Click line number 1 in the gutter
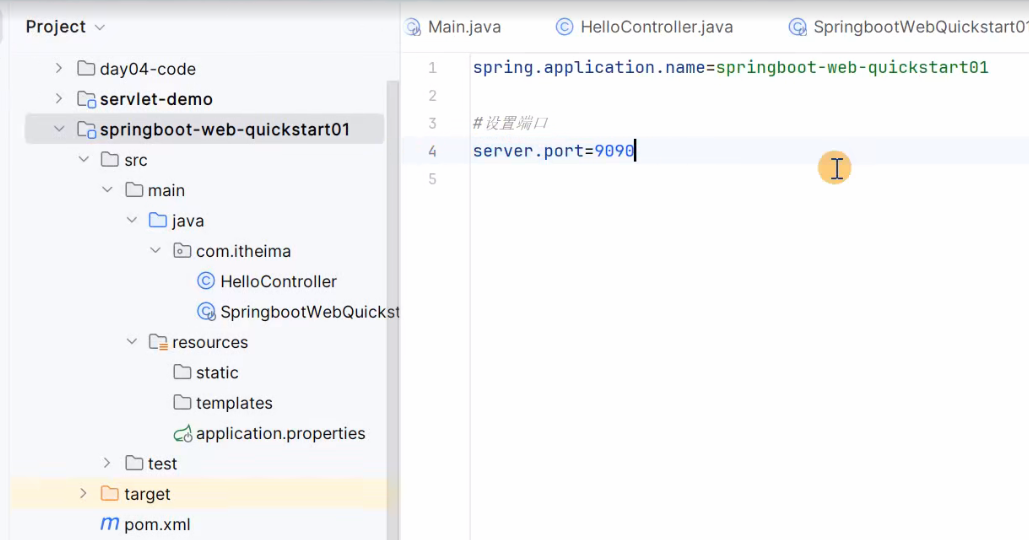Image resolution: width=1029 pixels, height=540 pixels. tap(432, 68)
